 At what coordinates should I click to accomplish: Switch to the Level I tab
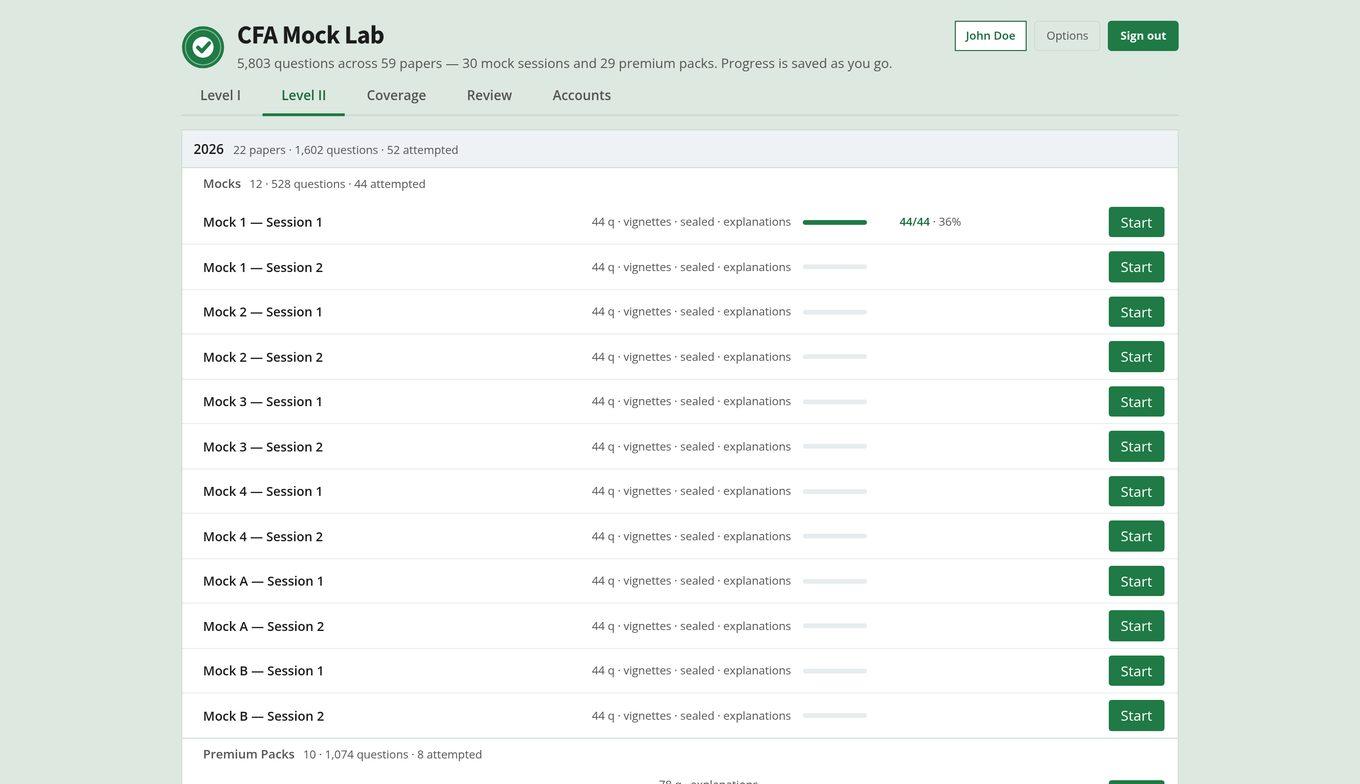(x=220, y=95)
